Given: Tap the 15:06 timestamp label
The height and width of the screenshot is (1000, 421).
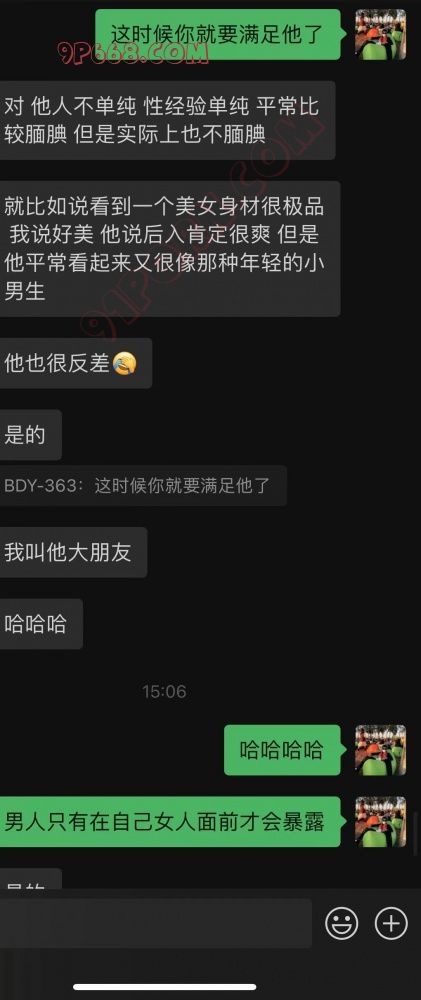Looking at the screenshot, I should (164, 691).
